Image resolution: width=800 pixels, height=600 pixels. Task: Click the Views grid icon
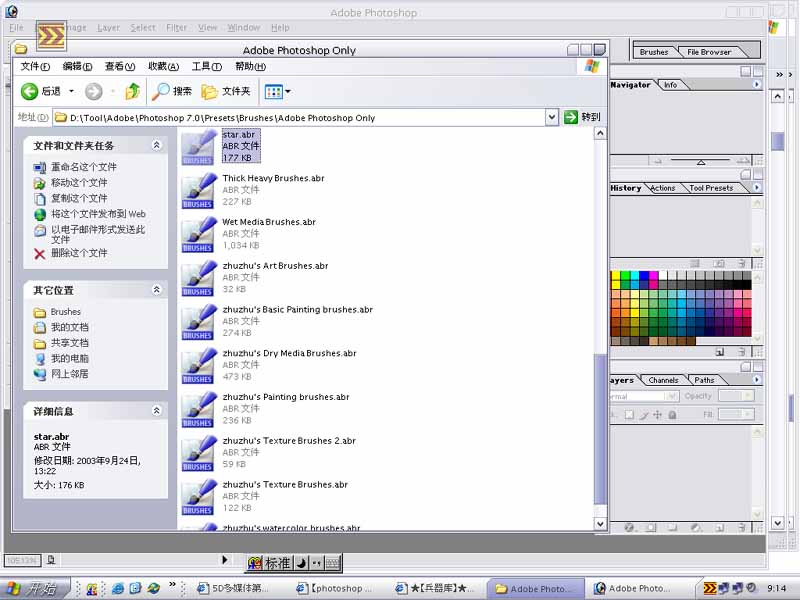pos(273,92)
